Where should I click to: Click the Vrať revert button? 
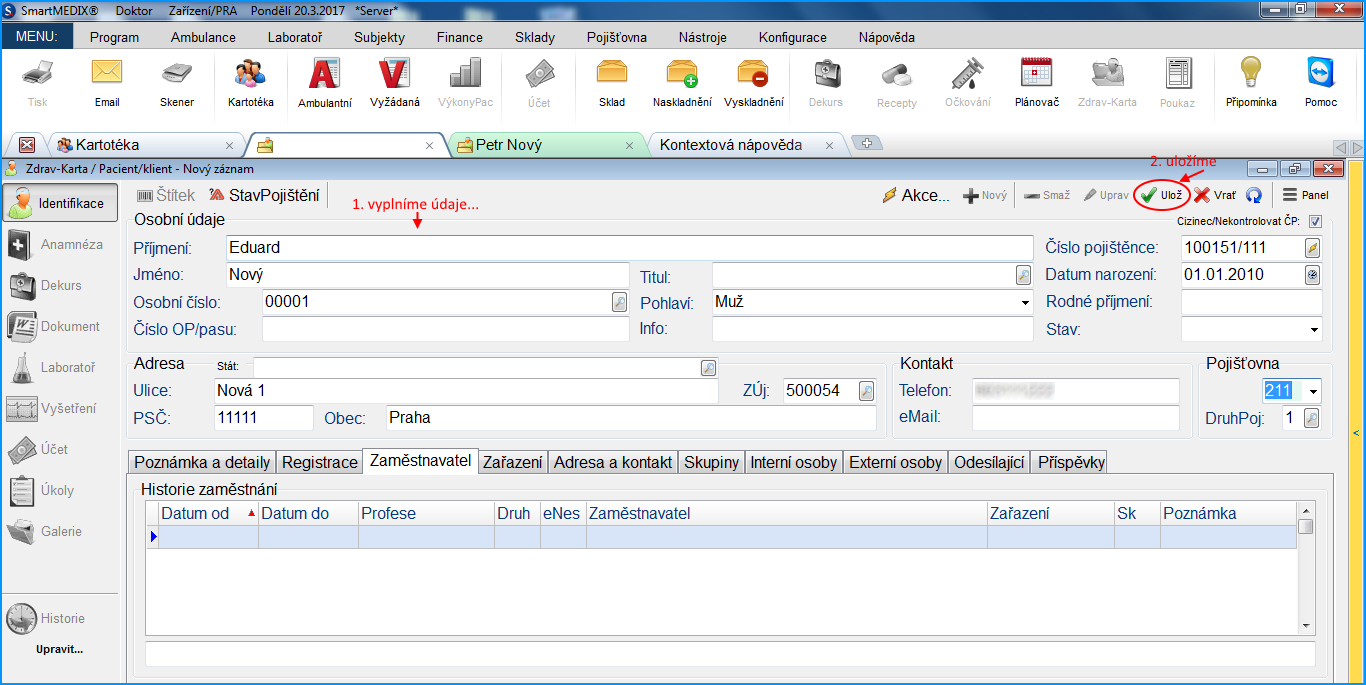1215,196
